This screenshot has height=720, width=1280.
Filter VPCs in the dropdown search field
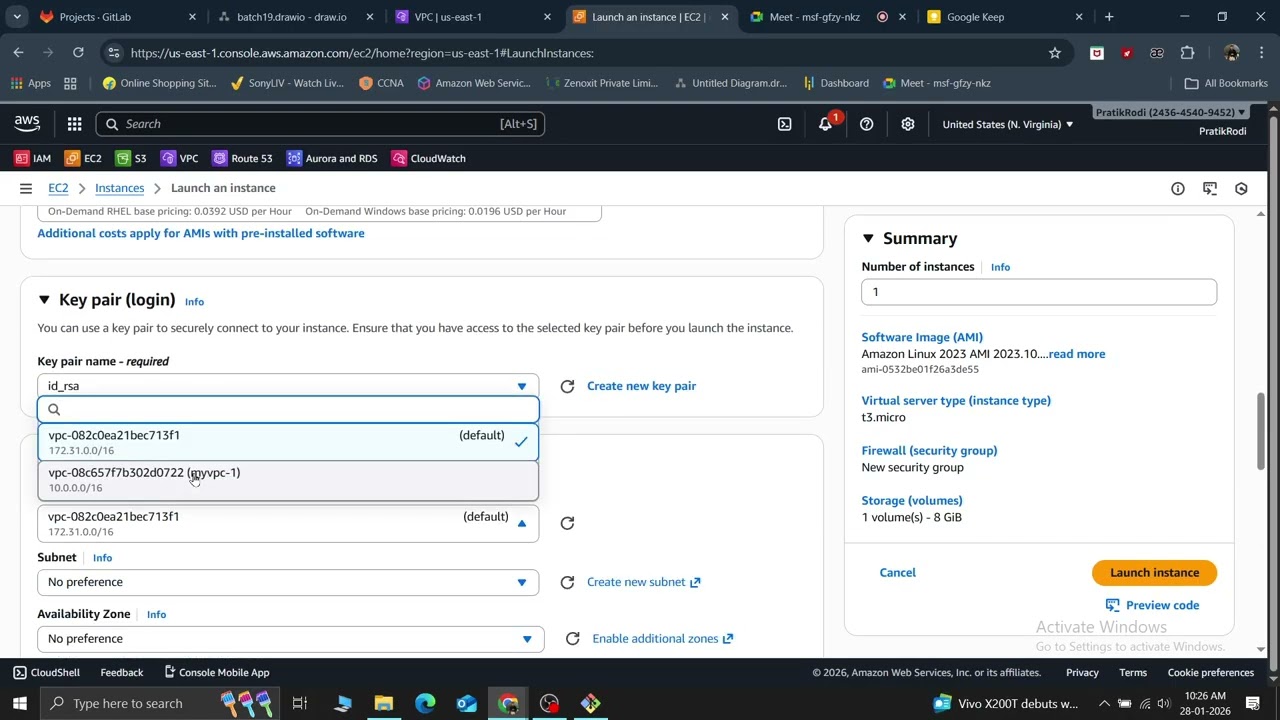[288, 410]
